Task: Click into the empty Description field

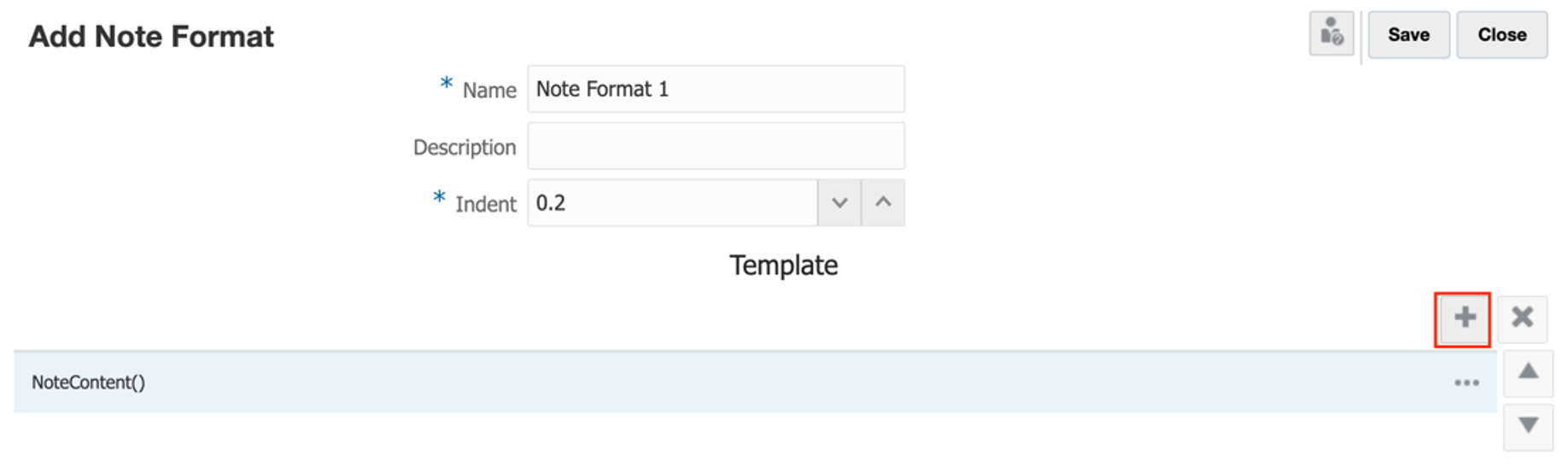Action: tap(716, 147)
